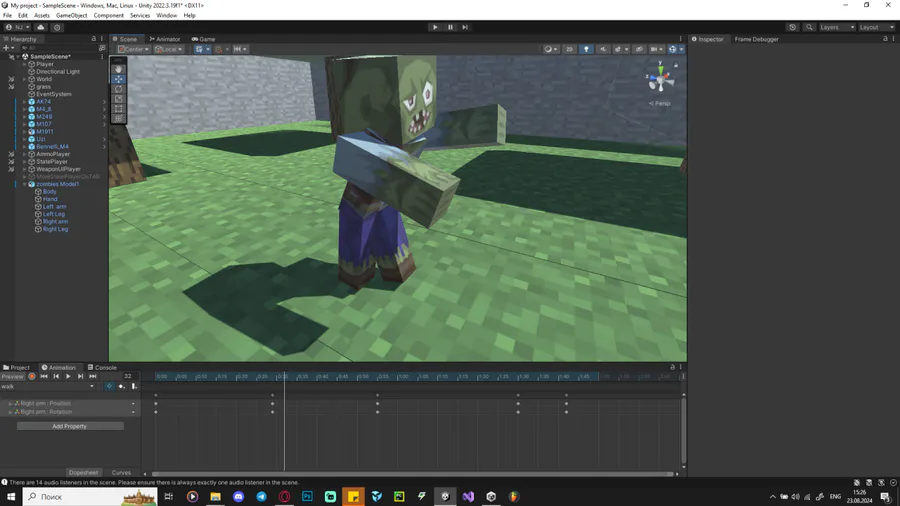Open Undo History clock icon

[x=792, y=27]
